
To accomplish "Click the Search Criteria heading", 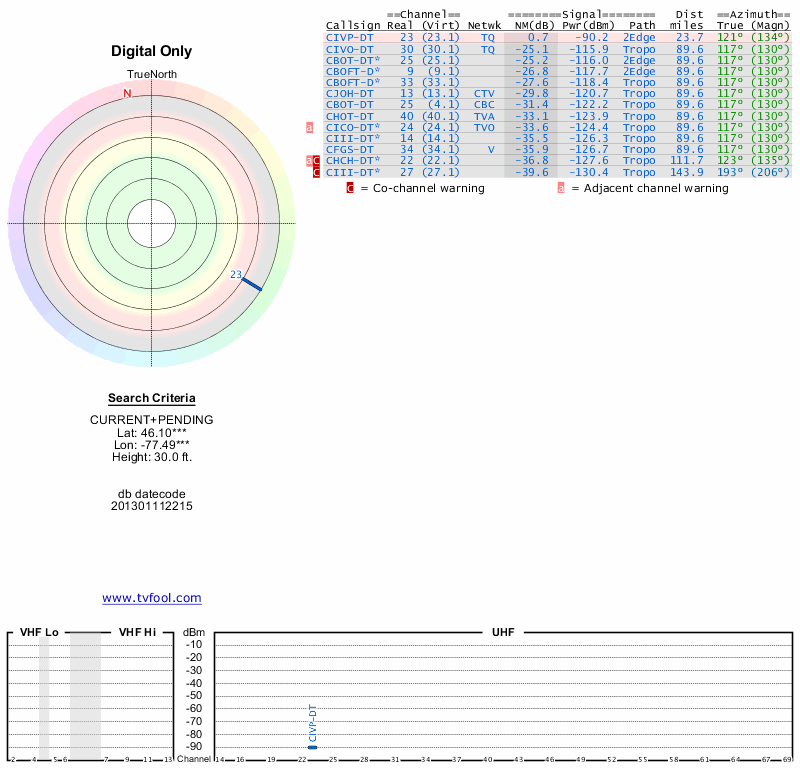I will point(152,398).
